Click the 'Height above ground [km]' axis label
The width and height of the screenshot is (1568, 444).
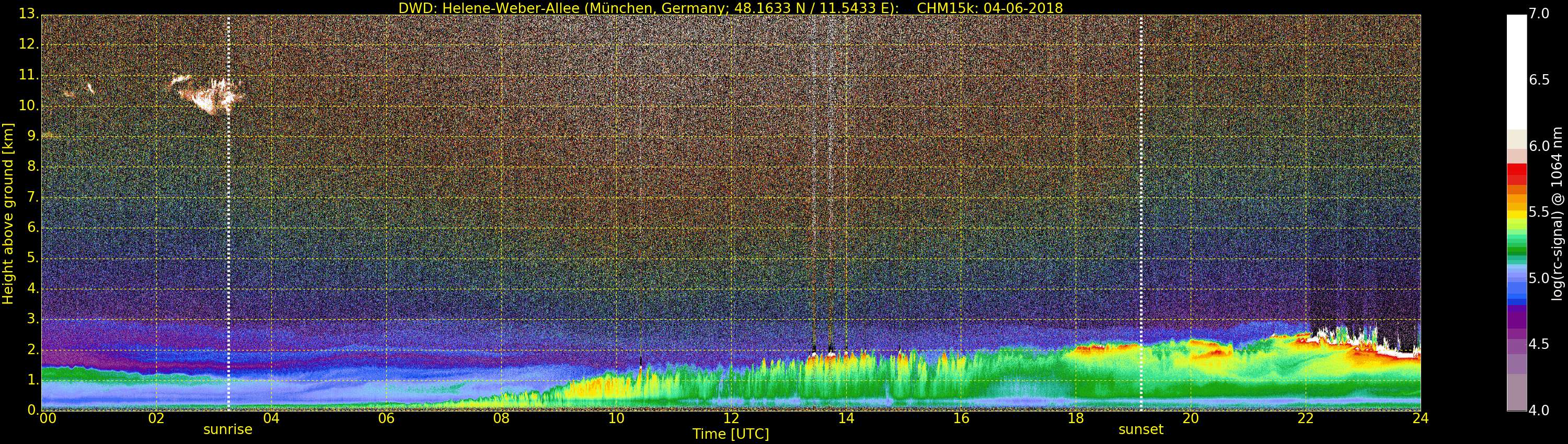pos(8,213)
